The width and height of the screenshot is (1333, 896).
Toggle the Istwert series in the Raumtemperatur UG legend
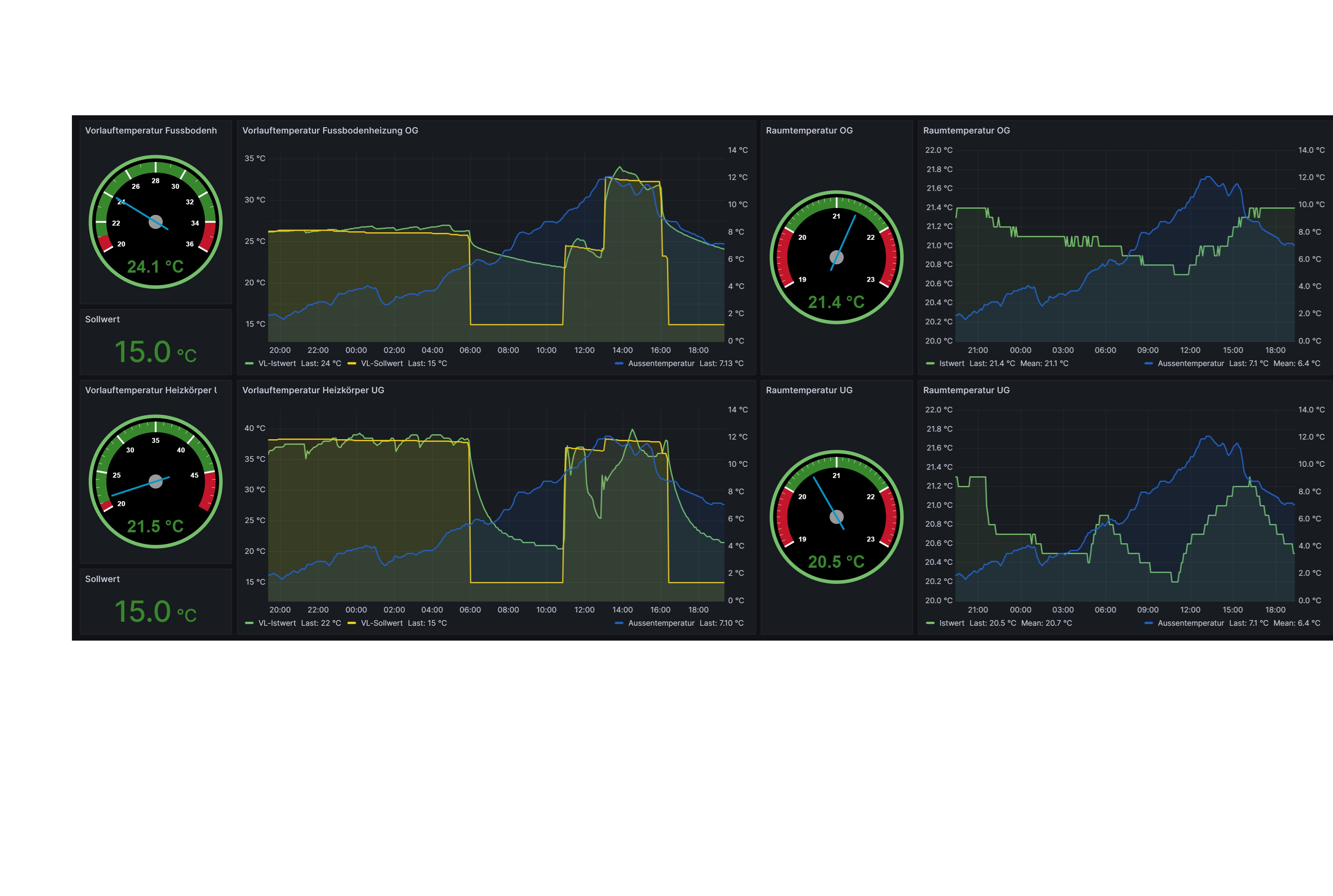[x=951, y=623]
